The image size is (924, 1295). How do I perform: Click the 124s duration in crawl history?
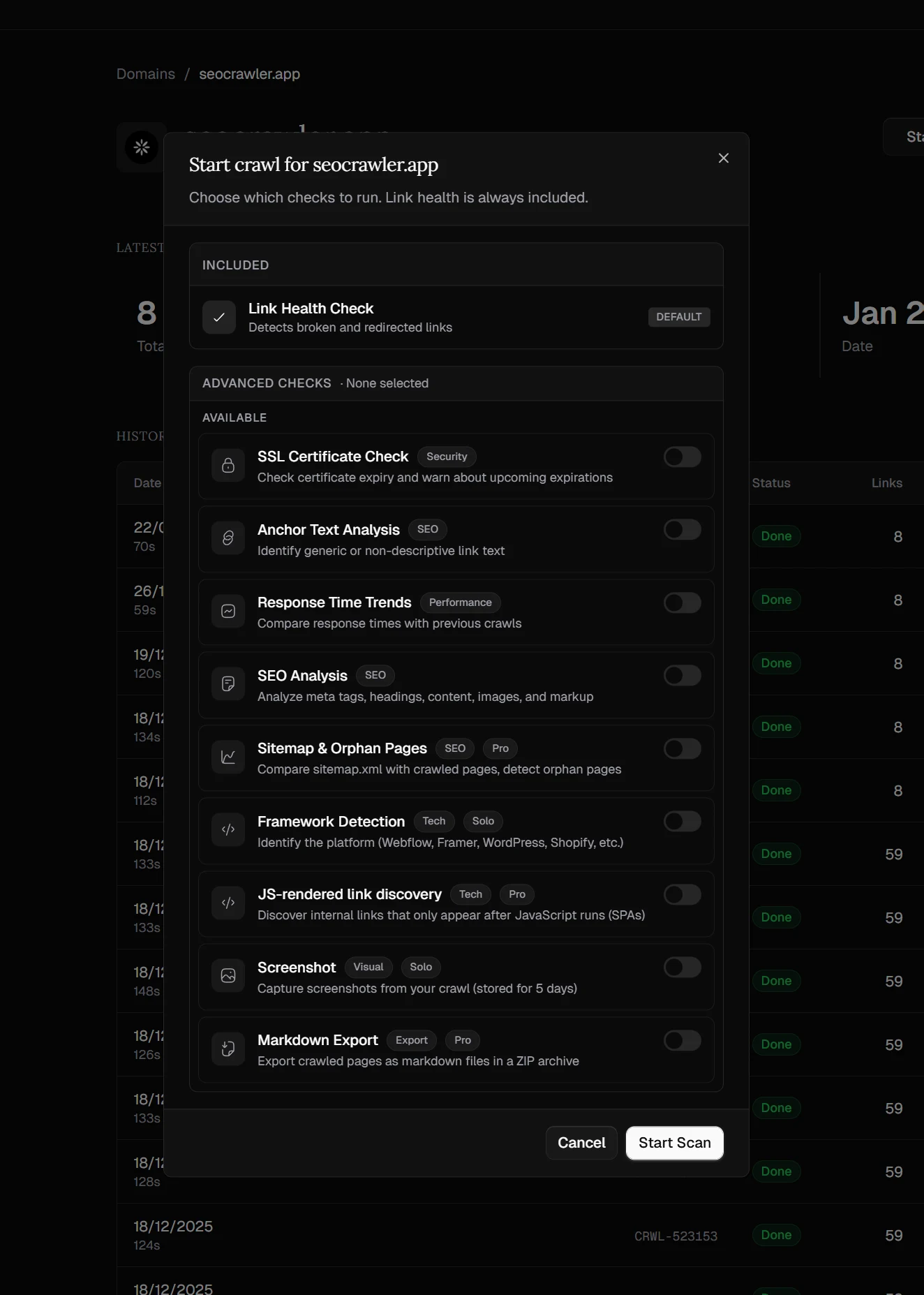click(x=147, y=1245)
